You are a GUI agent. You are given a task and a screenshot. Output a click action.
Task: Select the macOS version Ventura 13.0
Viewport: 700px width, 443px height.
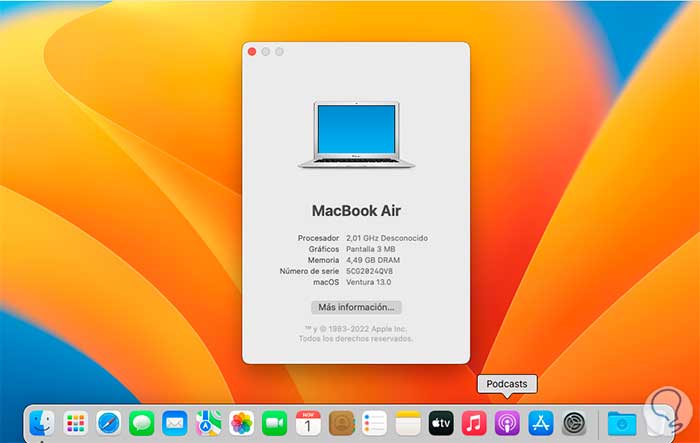[368, 282]
